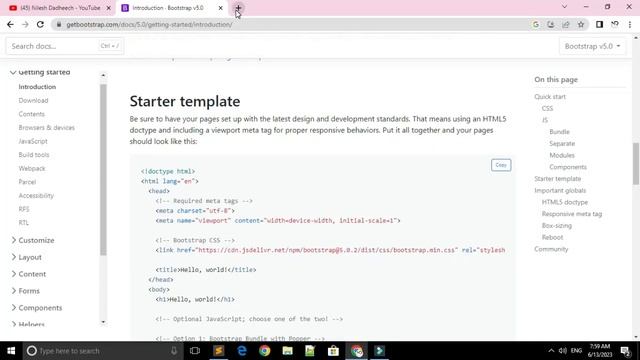The width and height of the screenshot is (640, 360).
Task: Bookmark this page with the star
Action: 581,24
